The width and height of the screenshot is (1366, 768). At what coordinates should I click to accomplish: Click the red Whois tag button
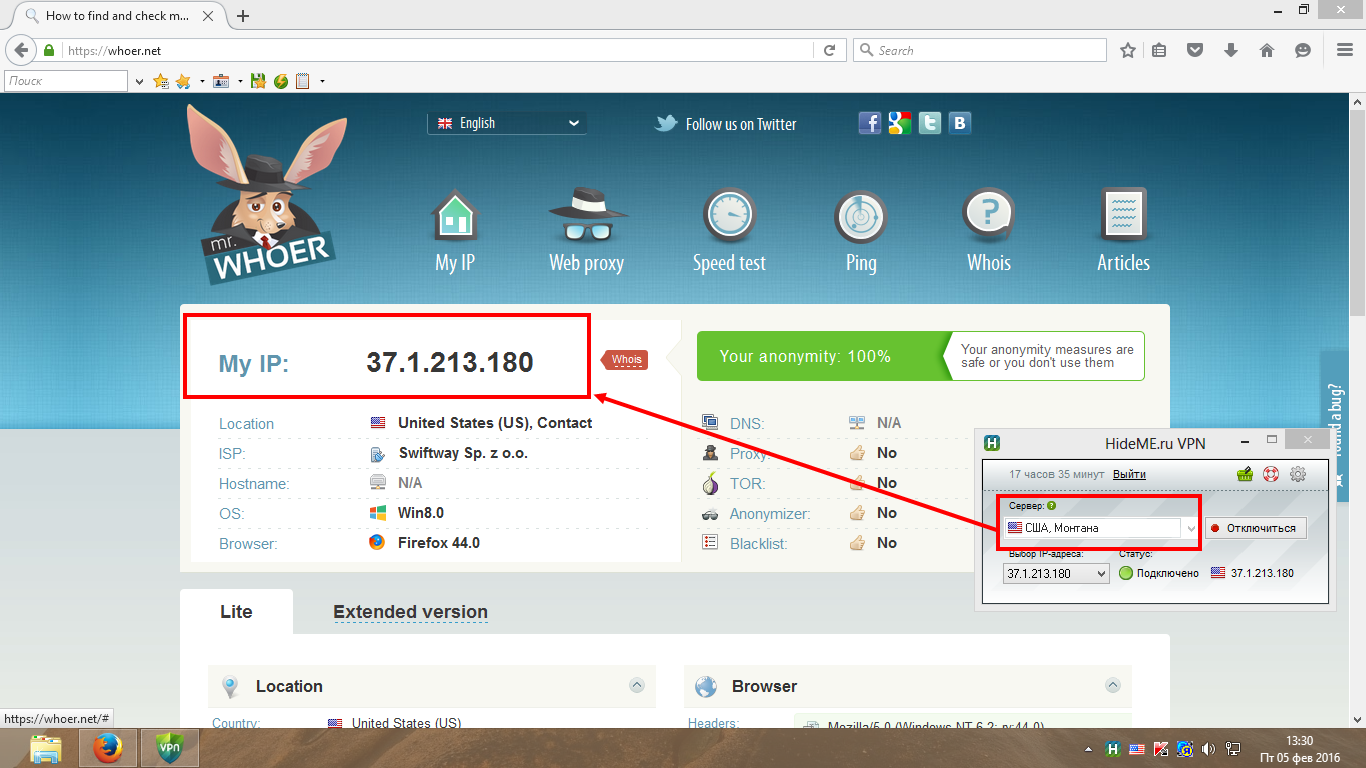(625, 360)
